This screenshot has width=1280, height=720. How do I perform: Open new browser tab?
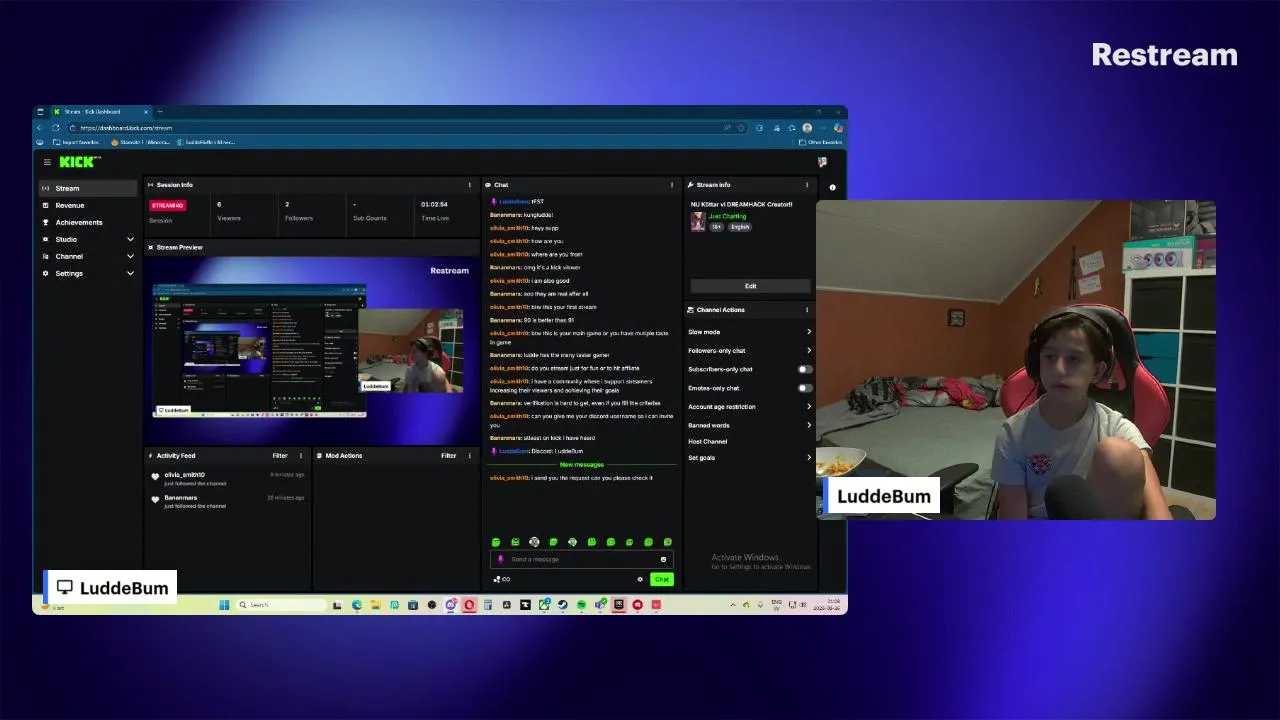pyautogui.click(x=160, y=112)
